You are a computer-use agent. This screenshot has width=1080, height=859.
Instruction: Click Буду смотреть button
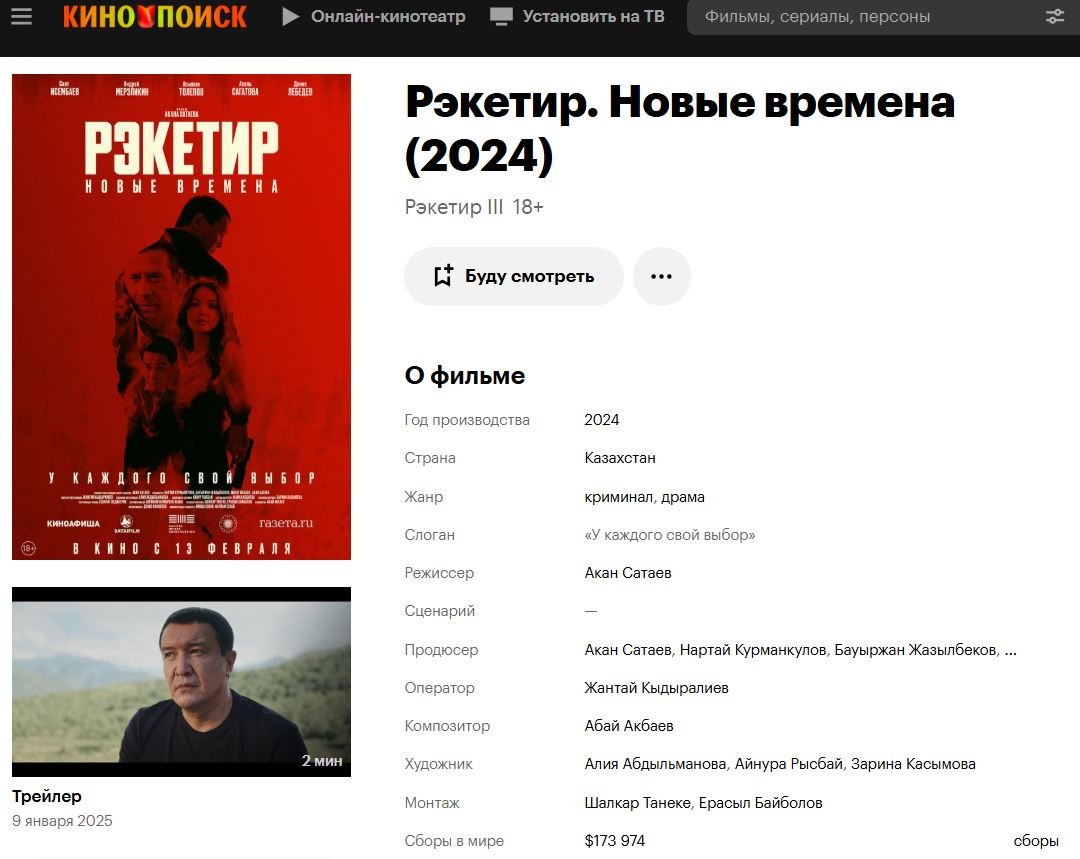(514, 276)
